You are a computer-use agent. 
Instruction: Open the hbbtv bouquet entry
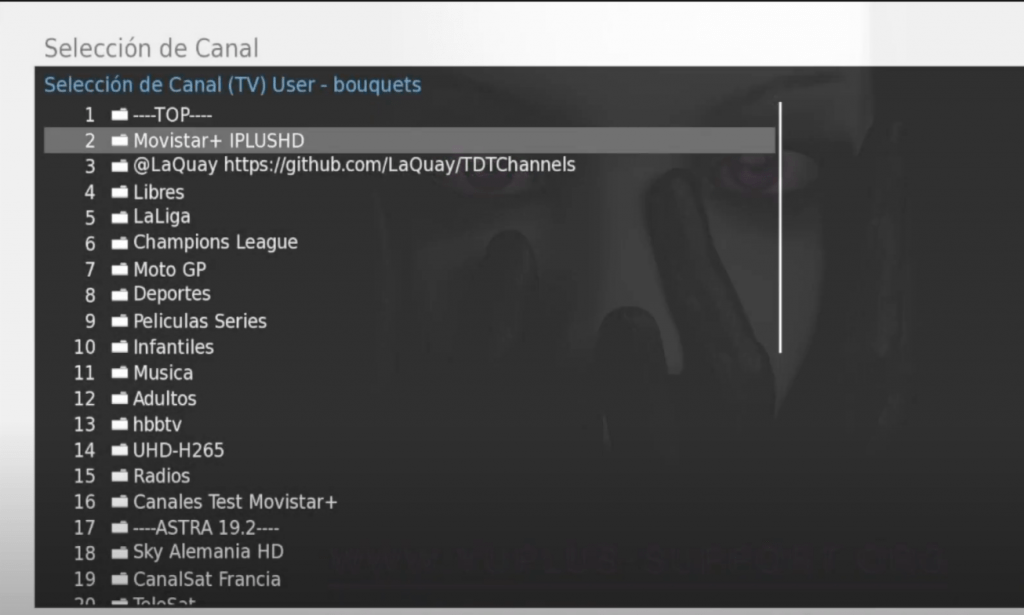pos(409,424)
